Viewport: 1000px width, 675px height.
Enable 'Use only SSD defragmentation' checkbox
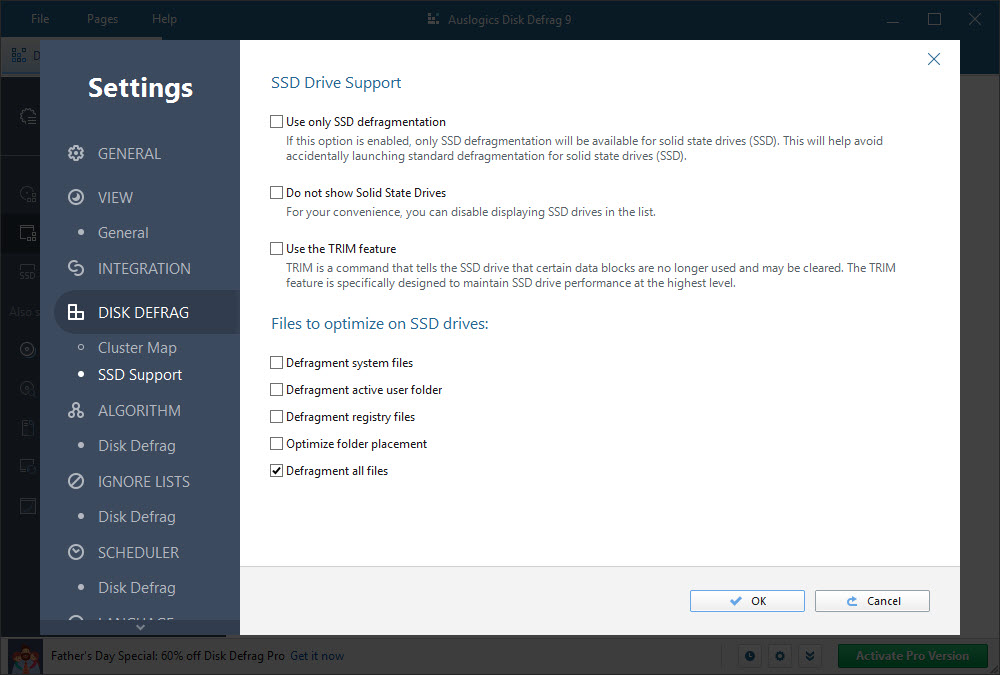[276, 121]
